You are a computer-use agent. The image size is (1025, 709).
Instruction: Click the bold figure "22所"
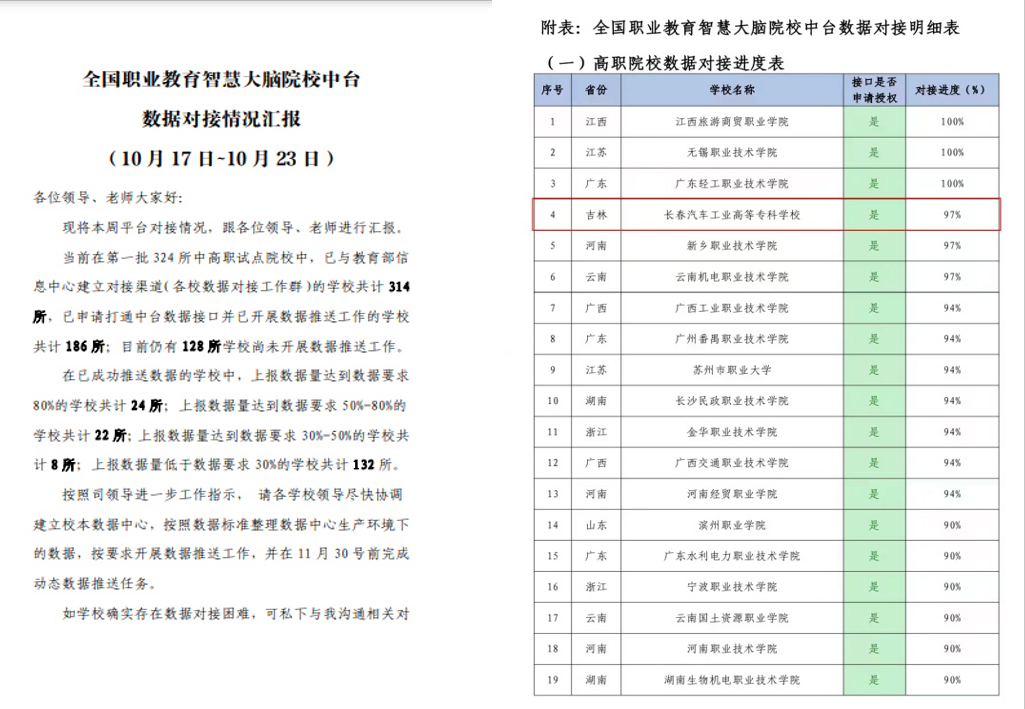tap(110, 435)
